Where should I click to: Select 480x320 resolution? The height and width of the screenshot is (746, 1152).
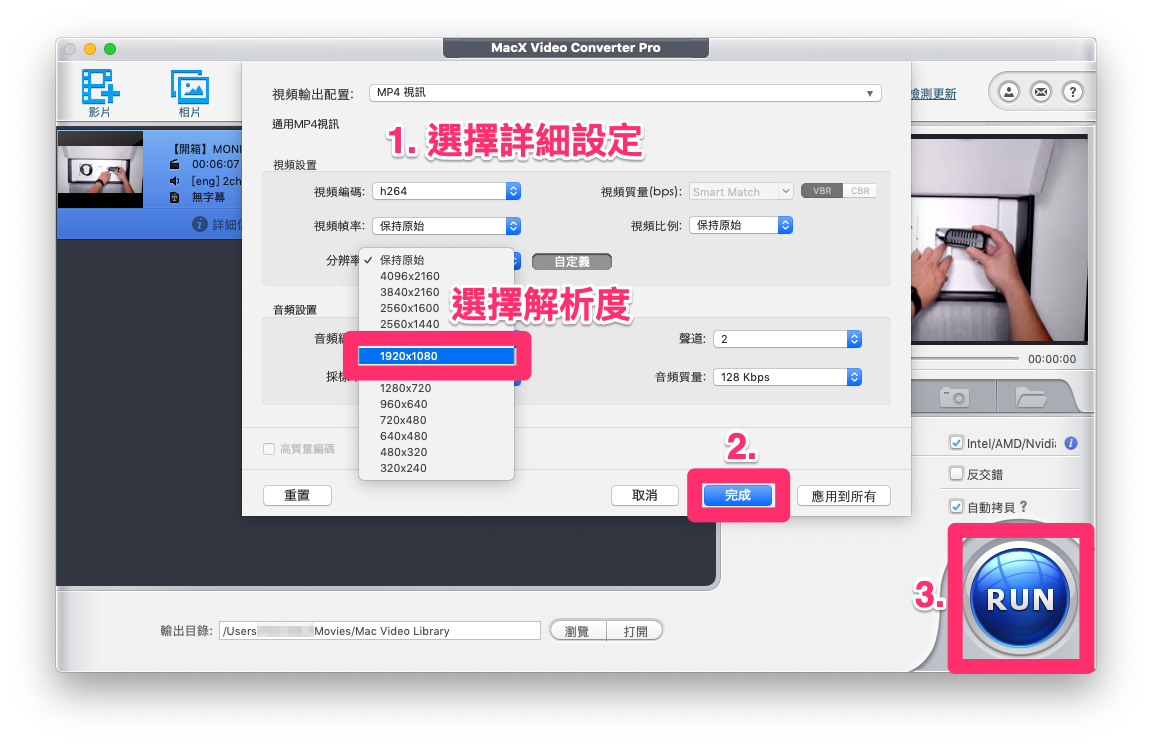[436, 452]
